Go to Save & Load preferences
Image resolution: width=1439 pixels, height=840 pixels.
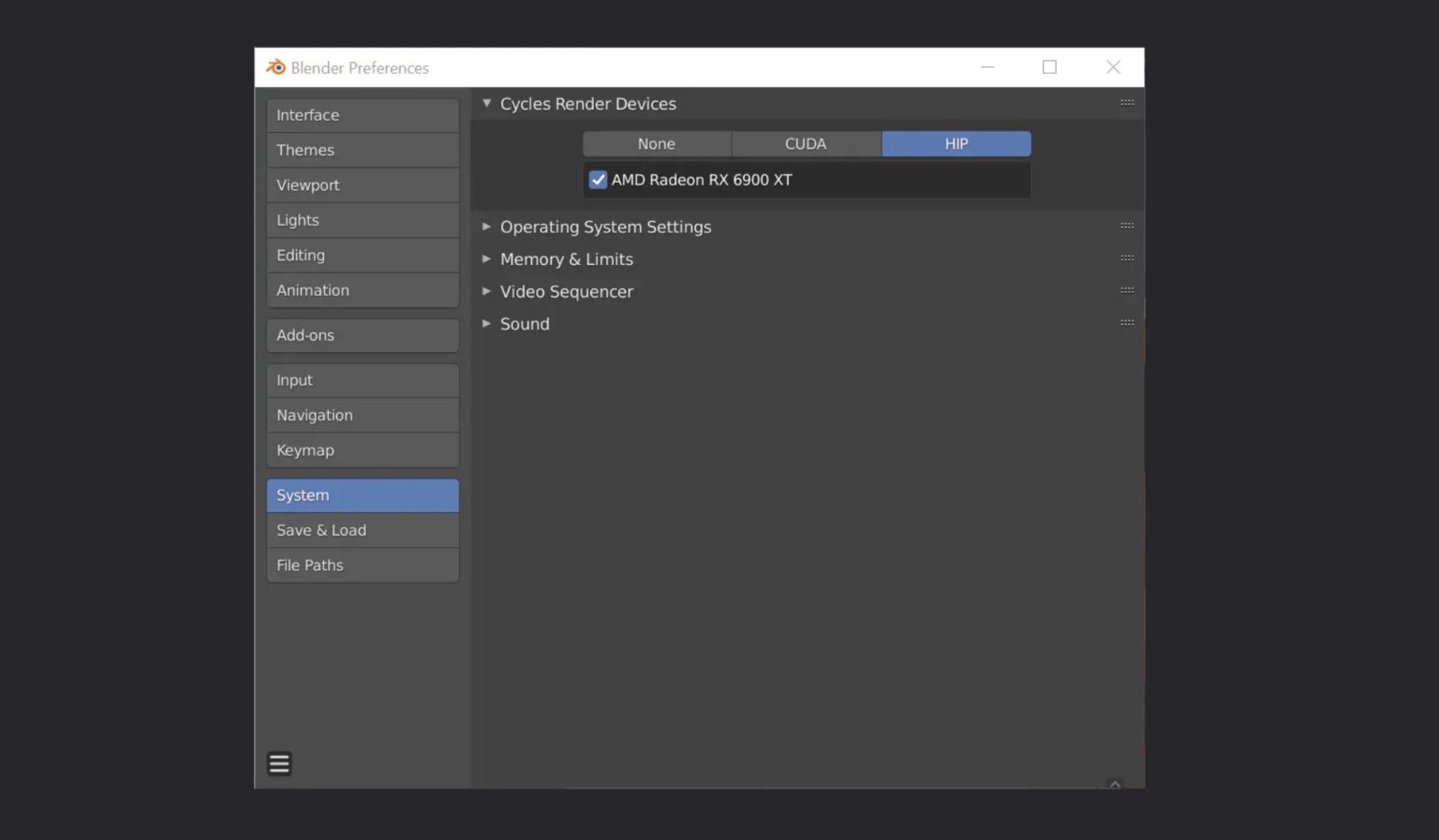tap(363, 530)
